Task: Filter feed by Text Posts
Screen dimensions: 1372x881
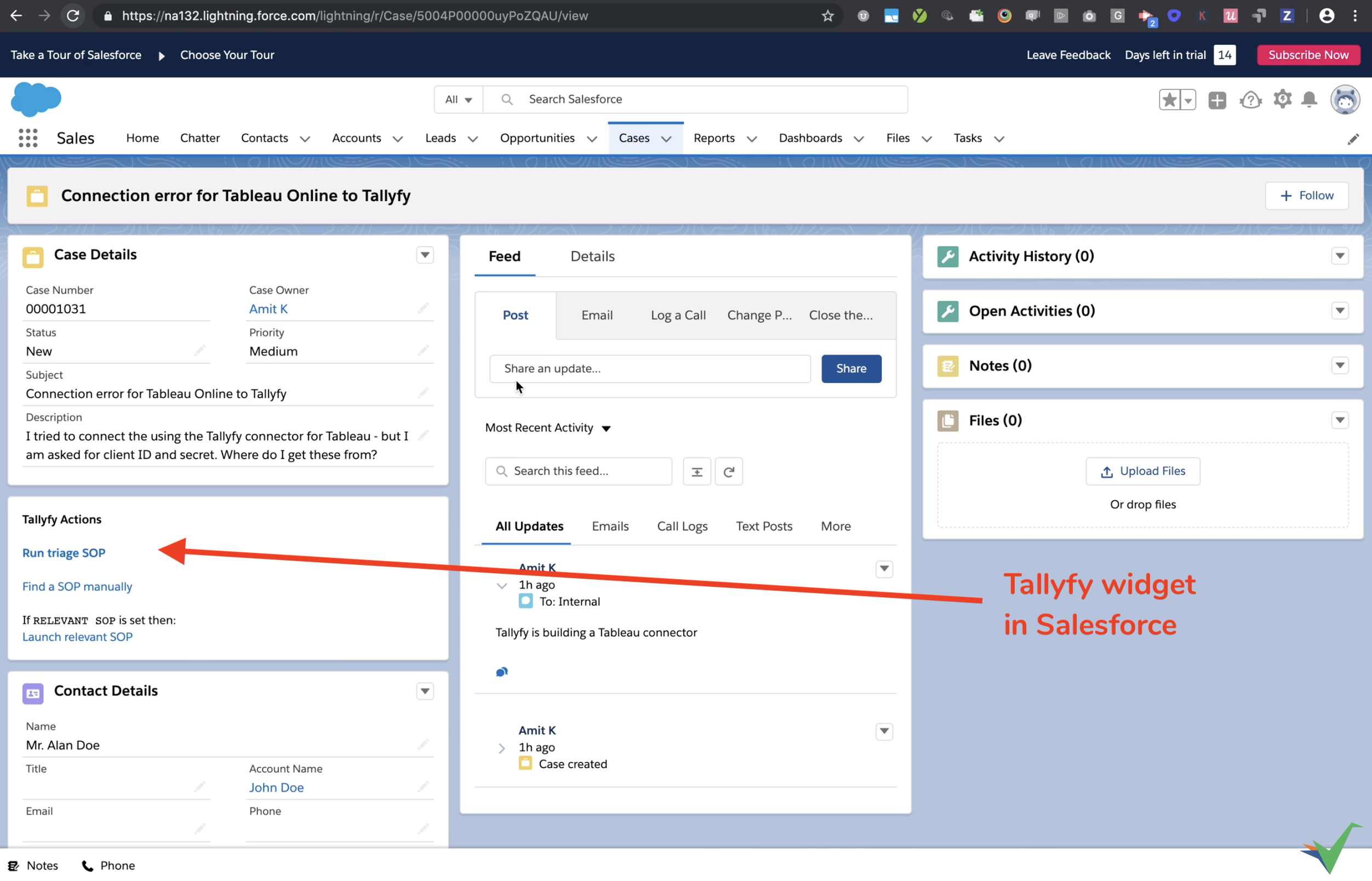Action: coord(764,527)
